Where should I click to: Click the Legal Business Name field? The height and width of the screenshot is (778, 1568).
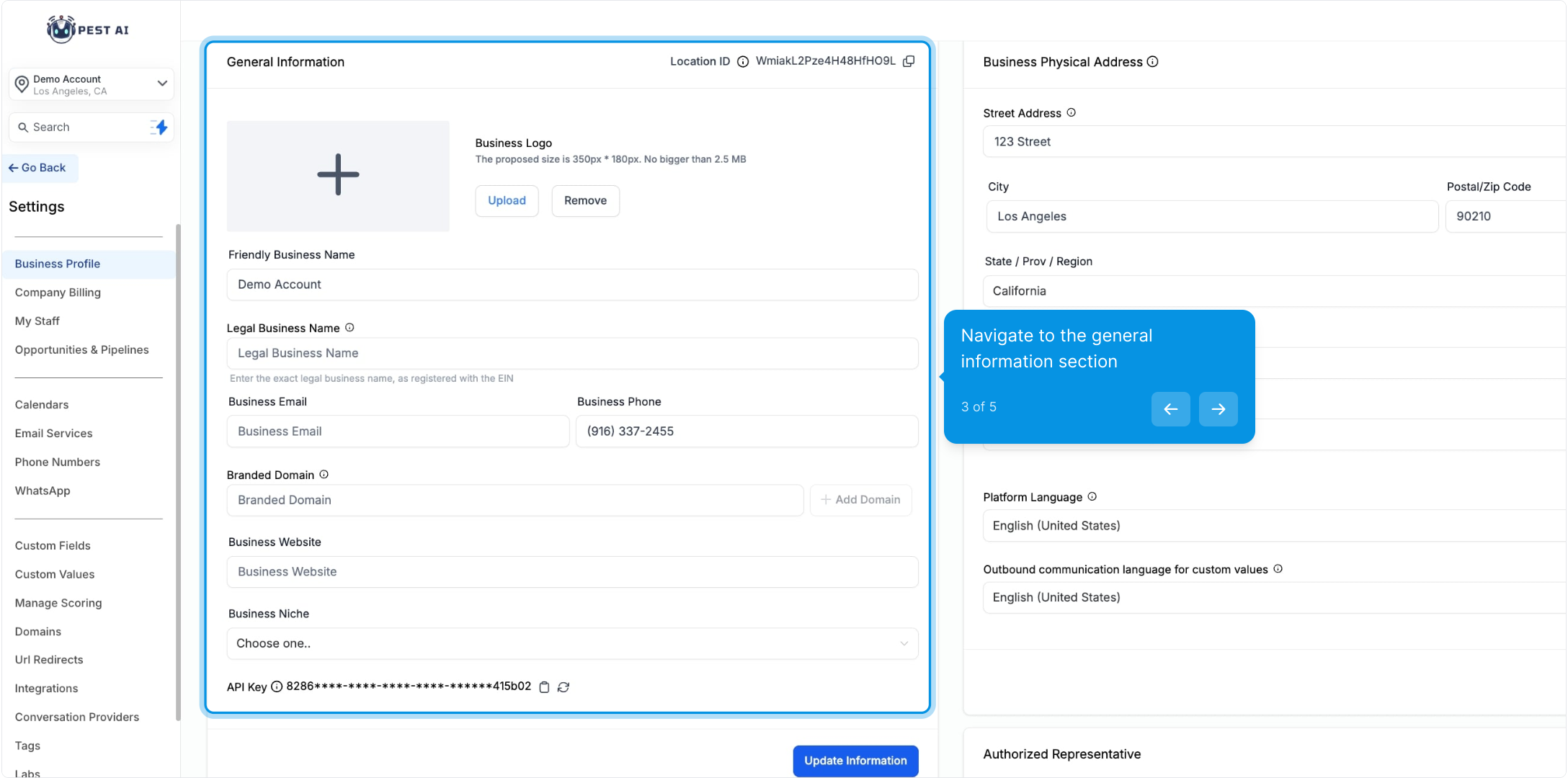(x=572, y=354)
